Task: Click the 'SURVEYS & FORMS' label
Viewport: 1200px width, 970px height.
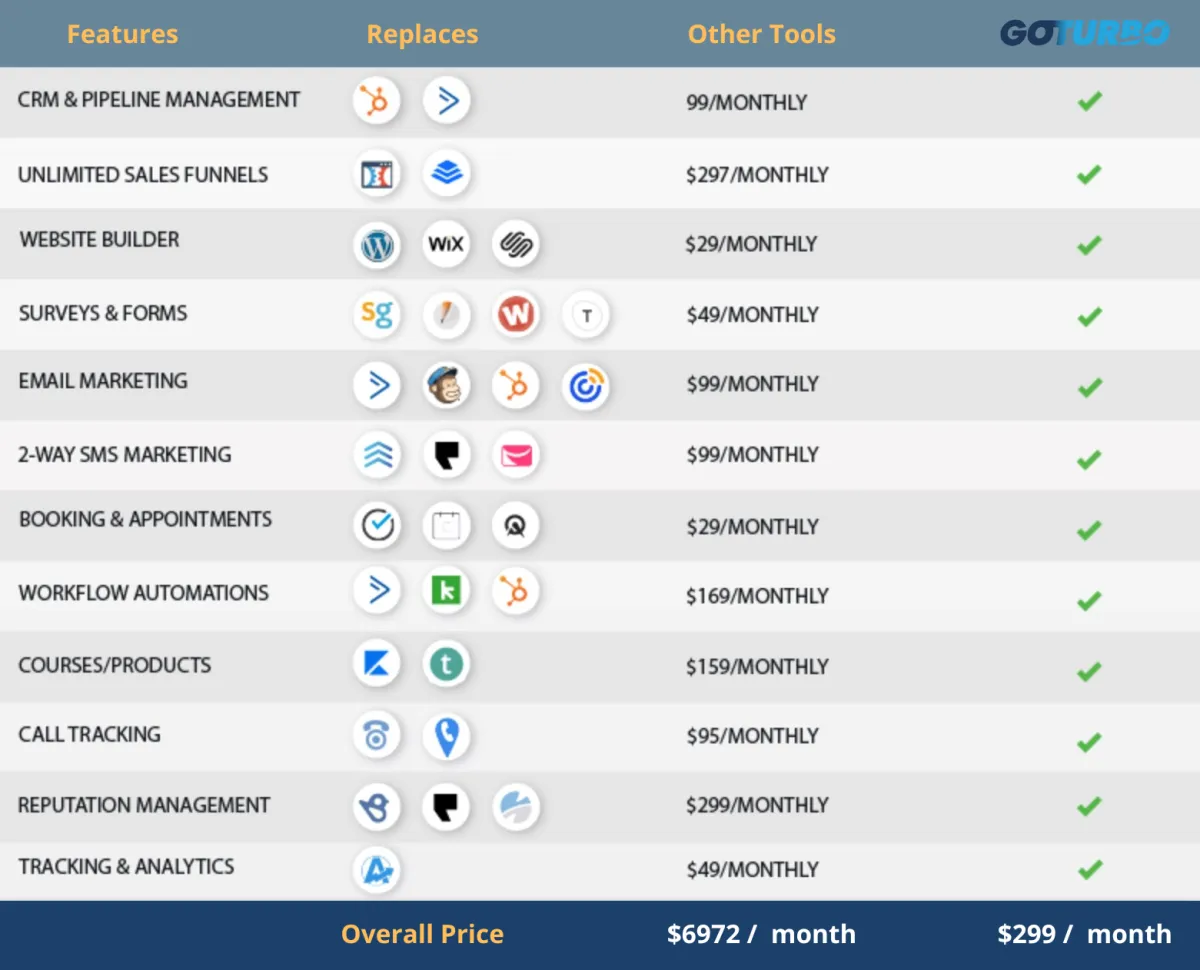Action: point(103,313)
